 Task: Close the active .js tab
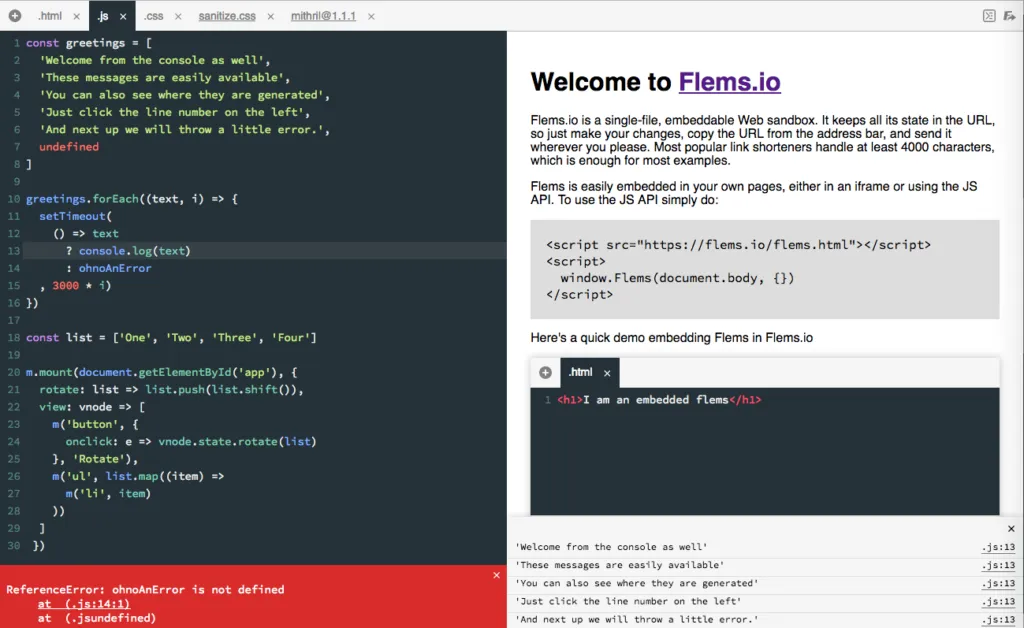coord(123,17)
